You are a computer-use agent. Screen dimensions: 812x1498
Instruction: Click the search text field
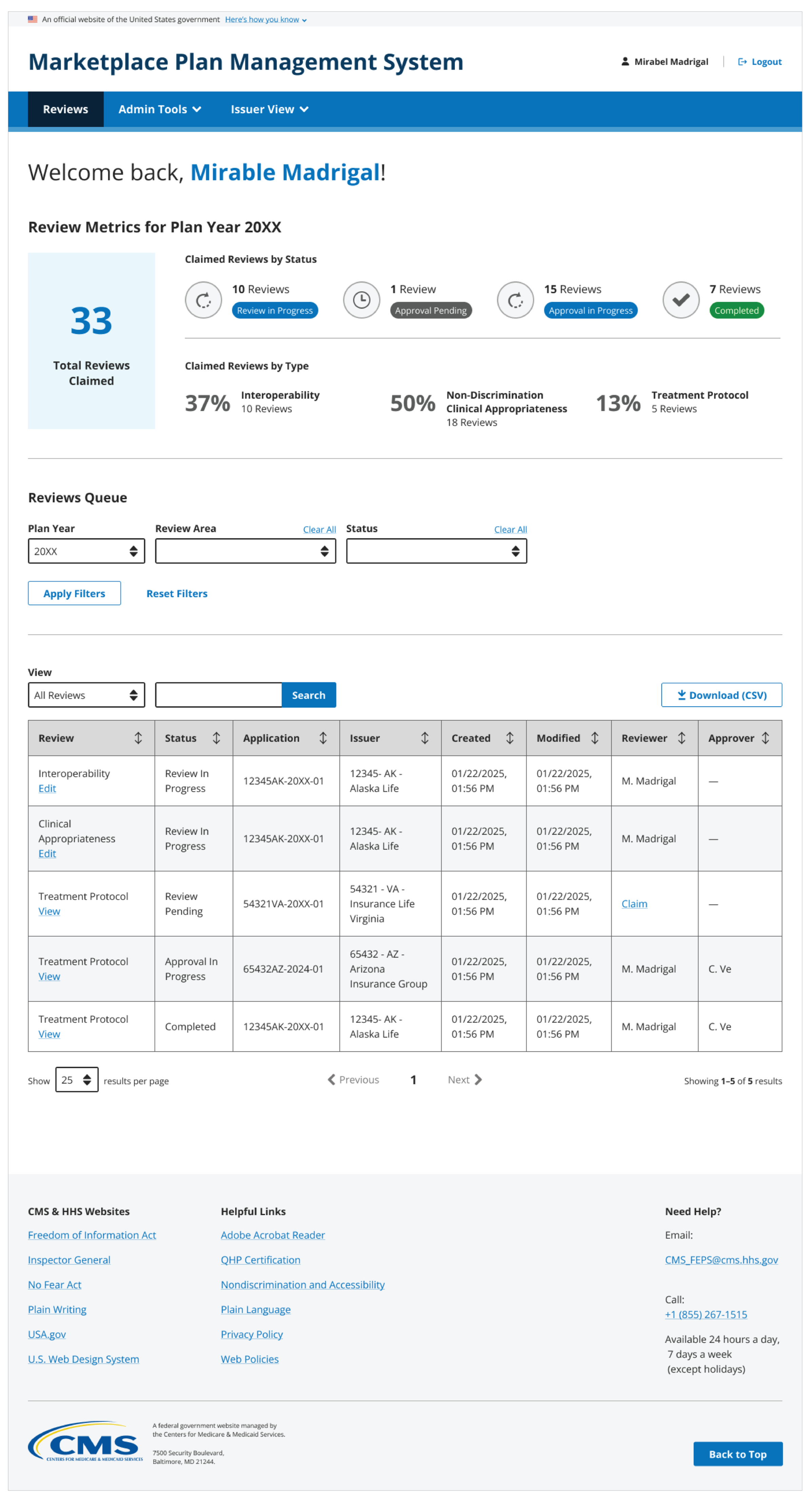click(219, 695)
